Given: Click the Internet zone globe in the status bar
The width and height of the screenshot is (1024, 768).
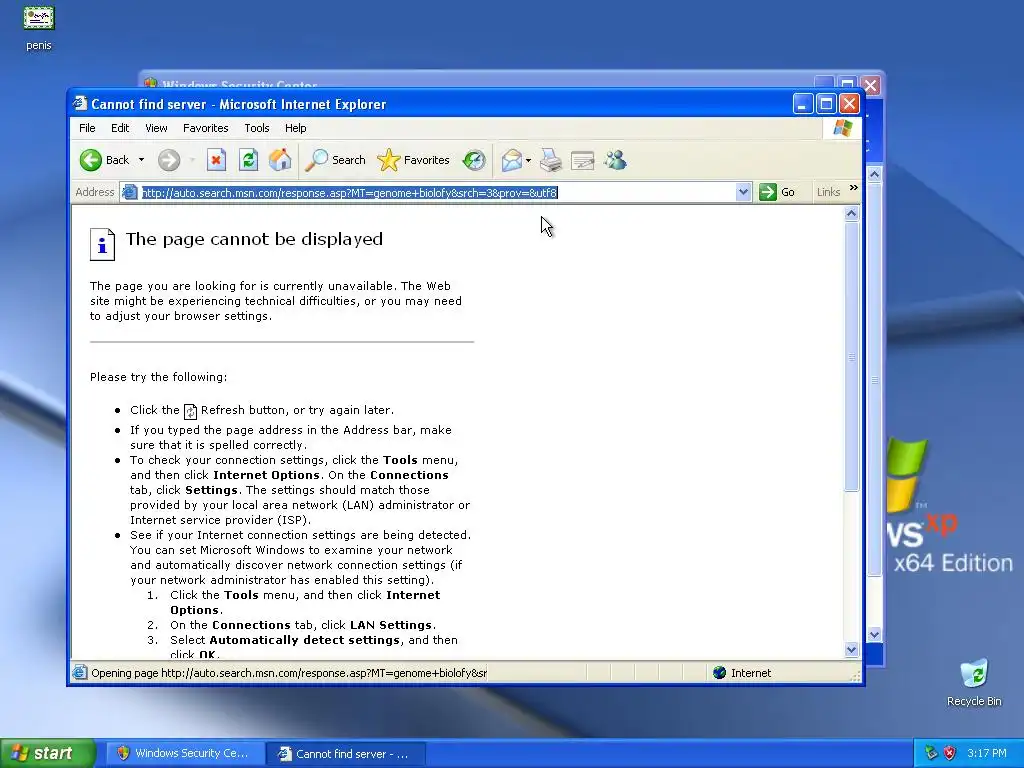Looking at the screenshot, I should (720, 673).
